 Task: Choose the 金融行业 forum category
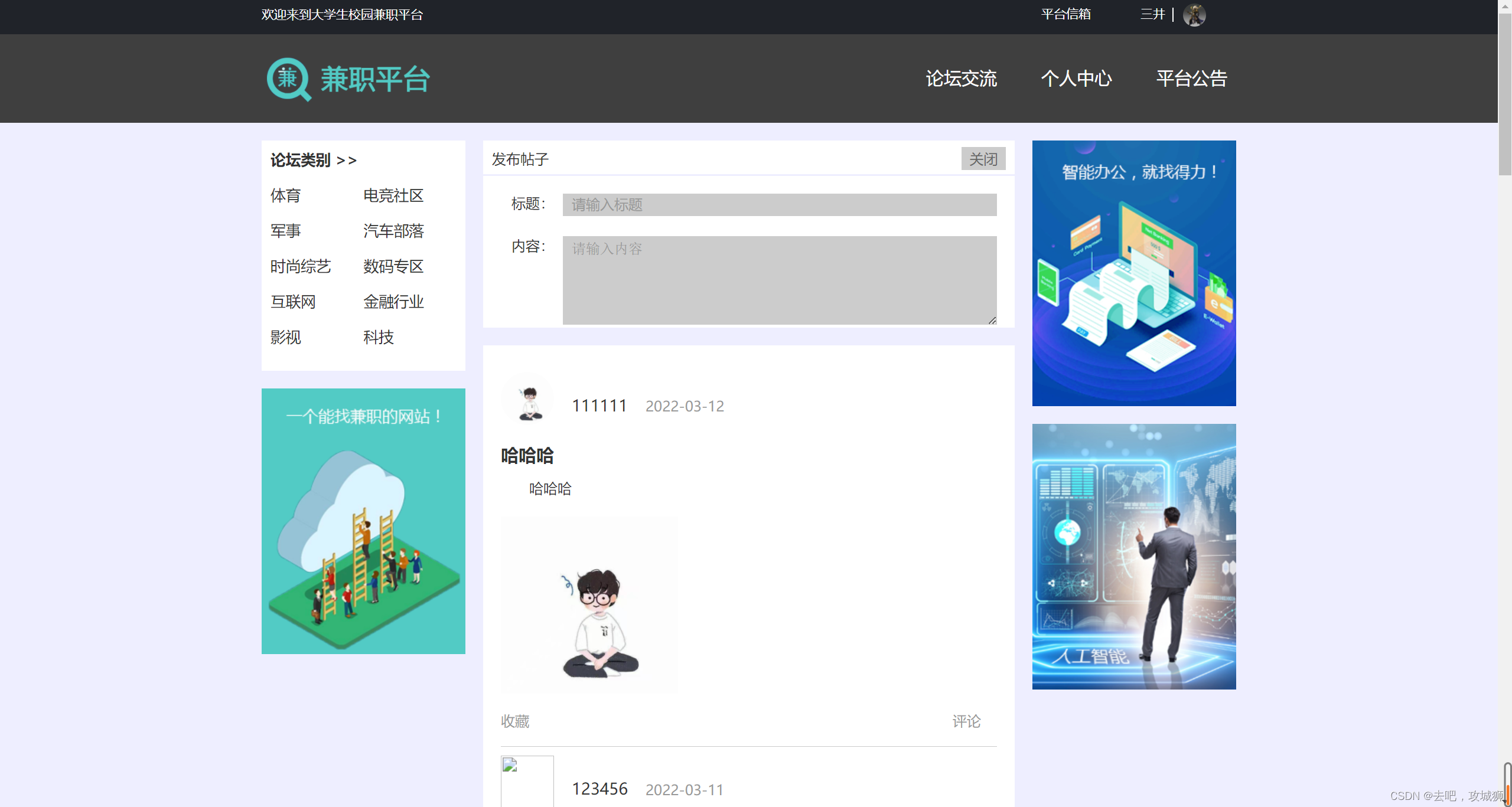[393, 302]
